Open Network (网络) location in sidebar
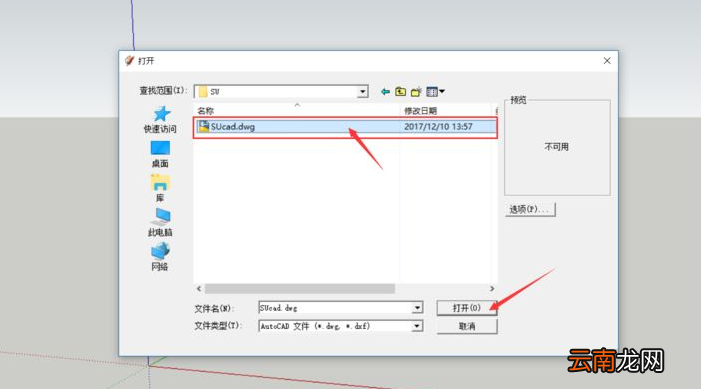This screenshot has width=701, height=389. coord(160,257)
